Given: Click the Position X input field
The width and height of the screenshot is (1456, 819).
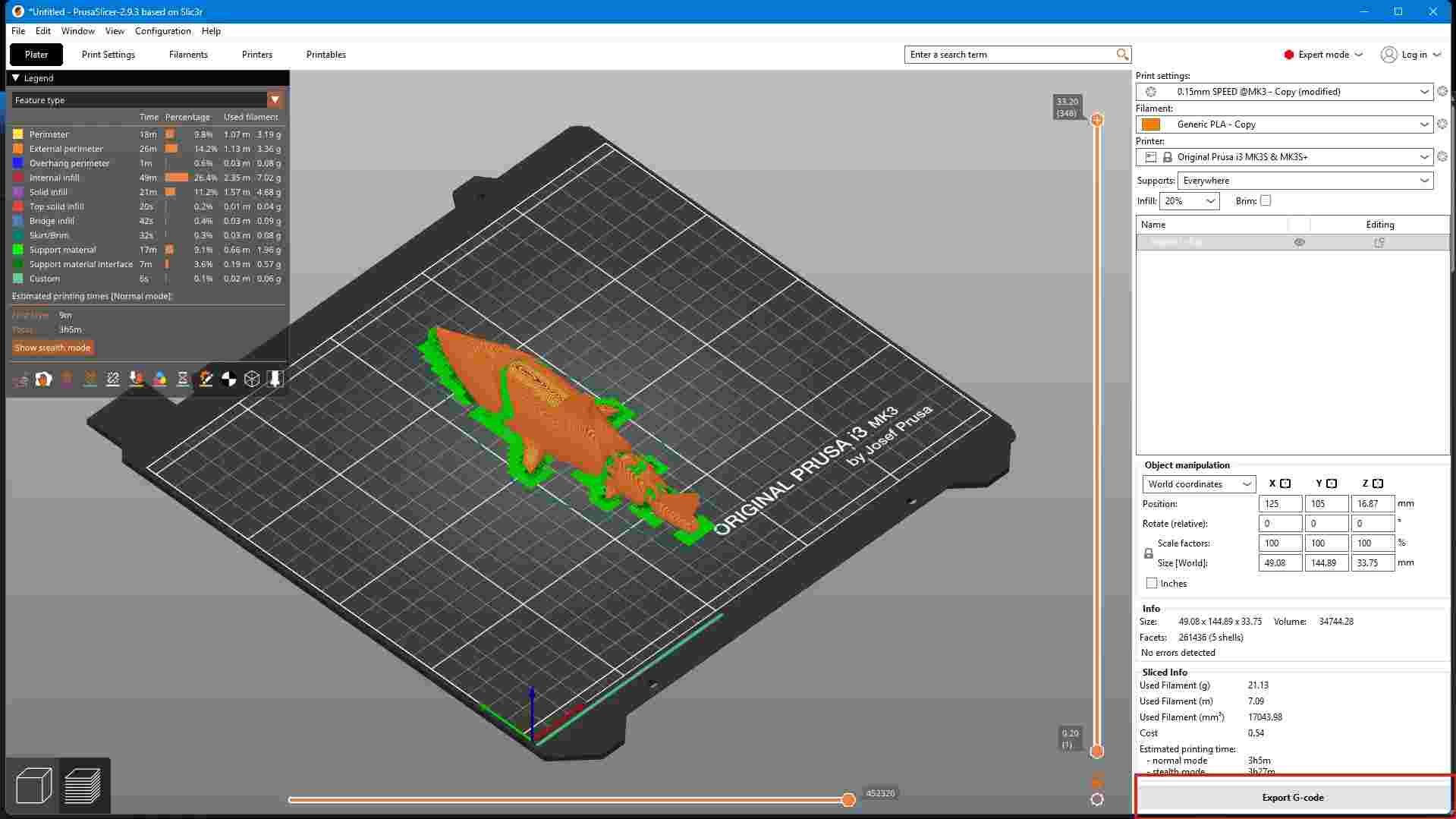Looking at the screenshot, I should (1280, 504).
